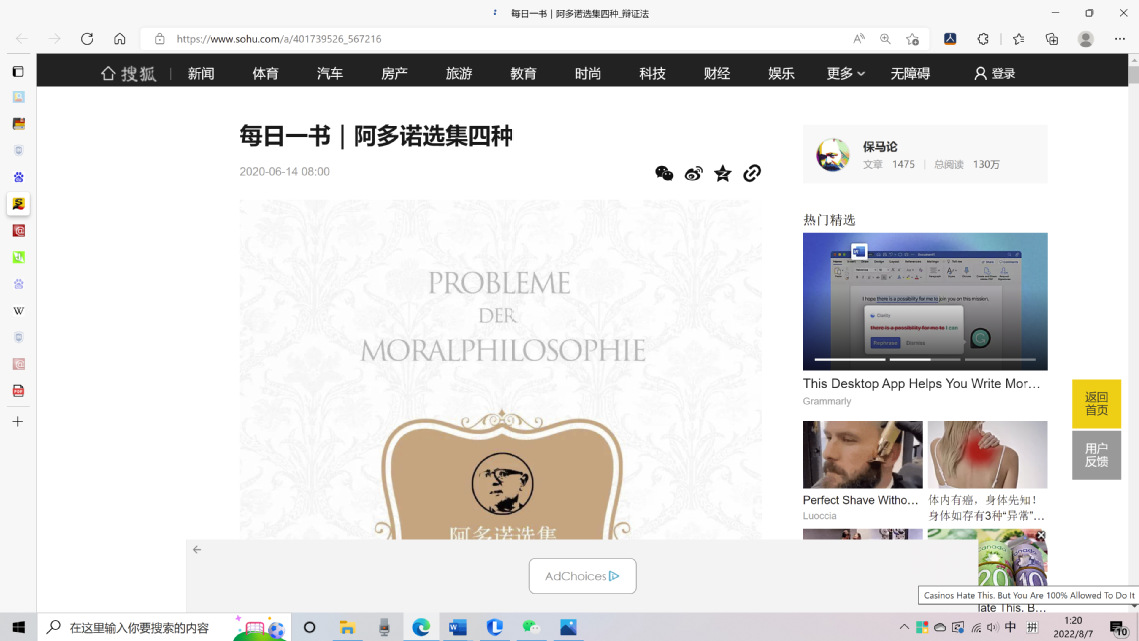Show hidden system tray icons chevron
1139x641 pixels.
[904, 627]
